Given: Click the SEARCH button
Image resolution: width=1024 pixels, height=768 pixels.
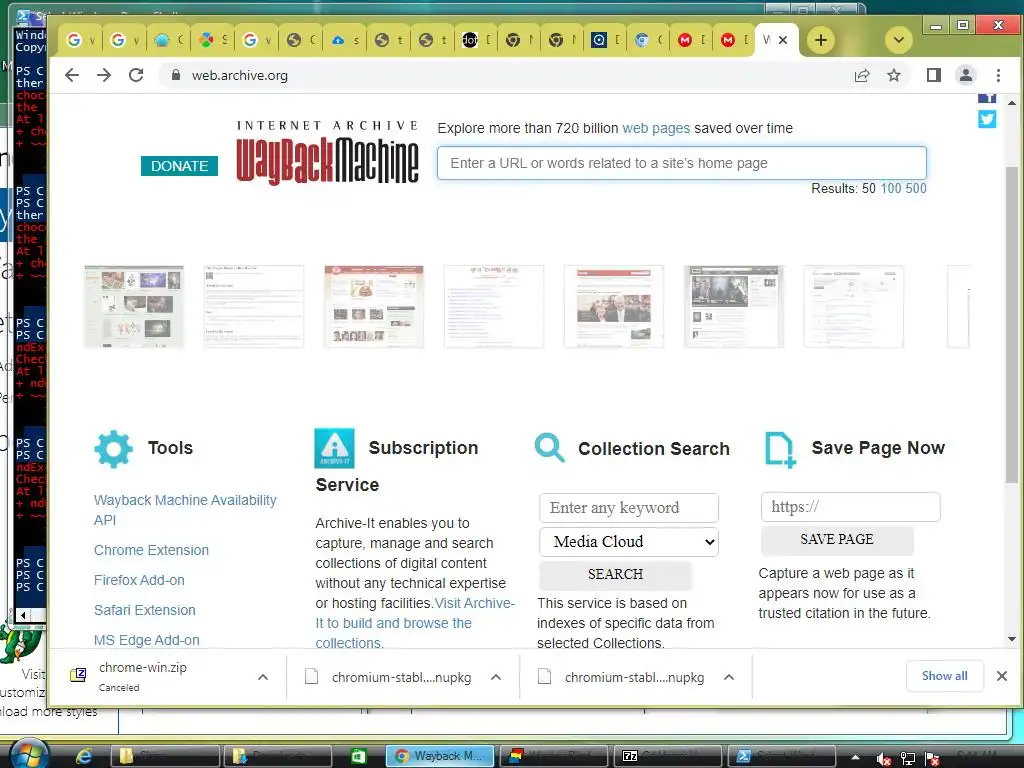Looking at the screenshot, I should pos(615,575).
